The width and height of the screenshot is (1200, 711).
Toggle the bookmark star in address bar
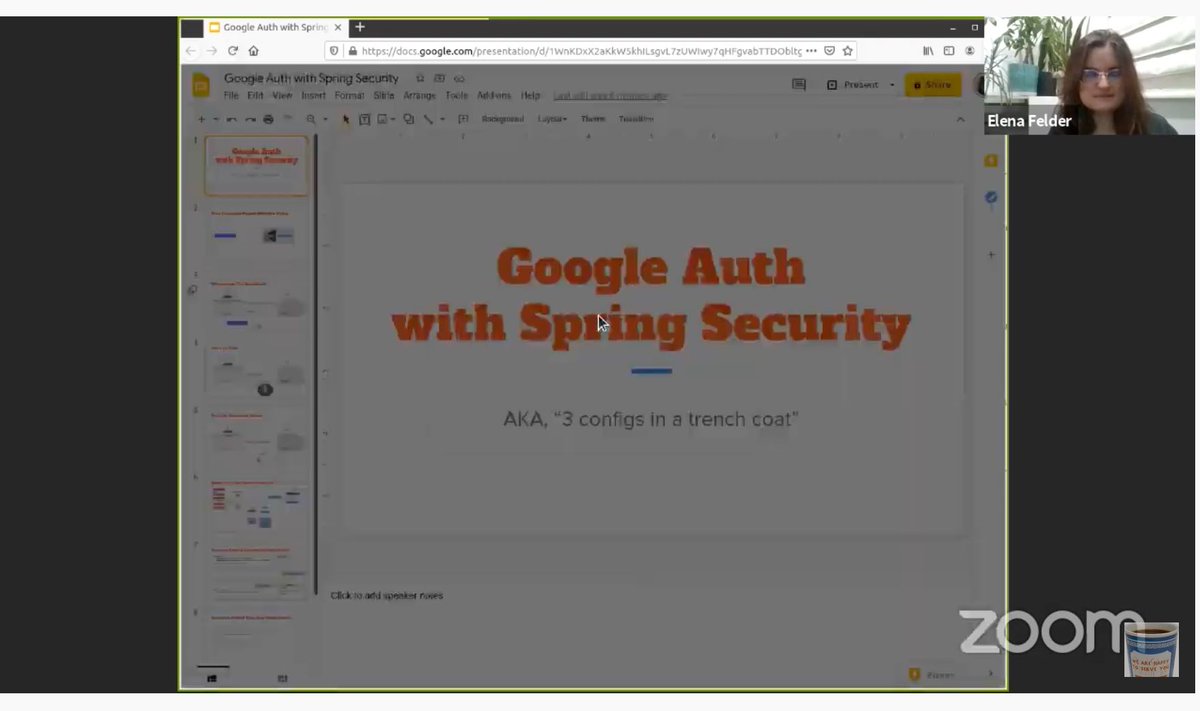coord(848,50)
